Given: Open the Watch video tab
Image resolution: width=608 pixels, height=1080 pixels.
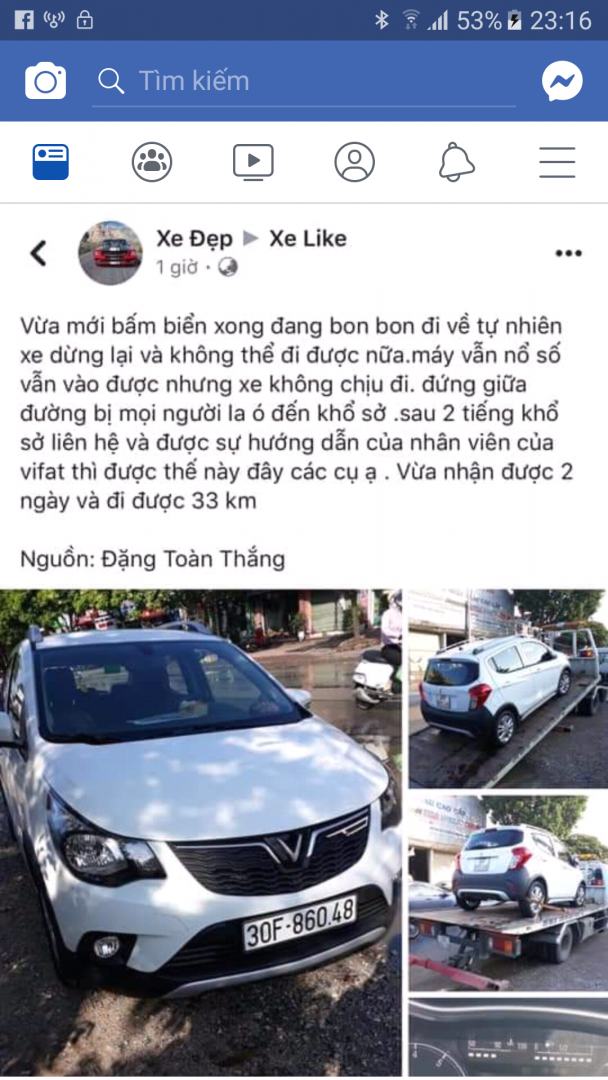Looking at the screenshot, I should tap(253, 162).
